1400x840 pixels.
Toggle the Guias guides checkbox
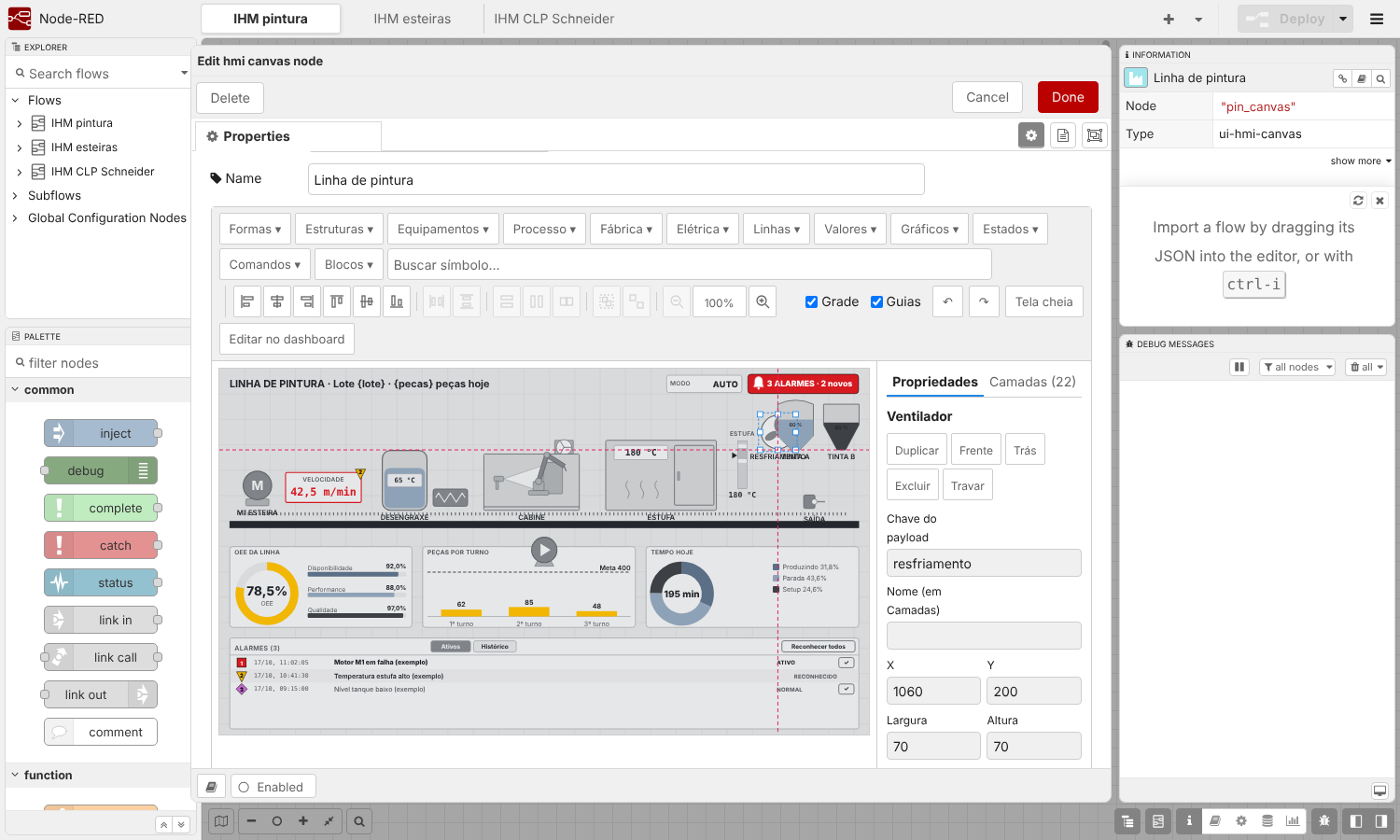(x=877, y=301)
